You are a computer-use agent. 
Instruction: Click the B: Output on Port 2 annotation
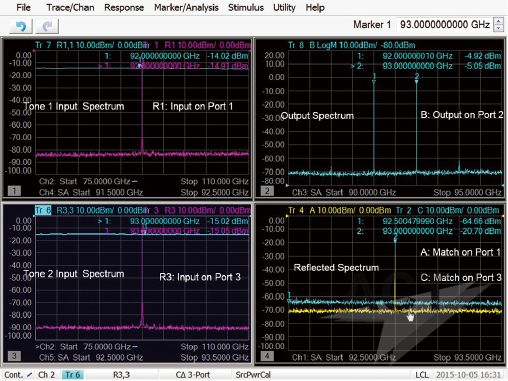[x=462, y=115]
